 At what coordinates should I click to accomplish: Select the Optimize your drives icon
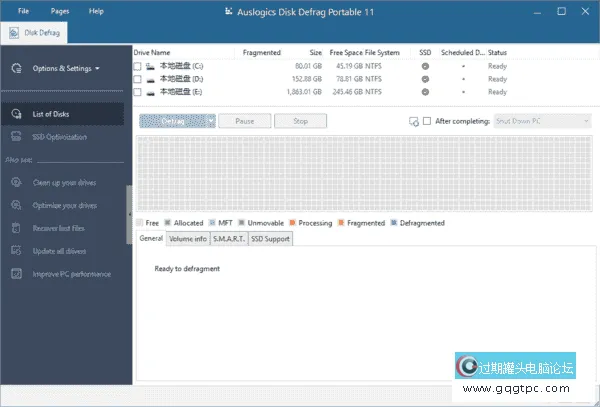click(16, 205)
